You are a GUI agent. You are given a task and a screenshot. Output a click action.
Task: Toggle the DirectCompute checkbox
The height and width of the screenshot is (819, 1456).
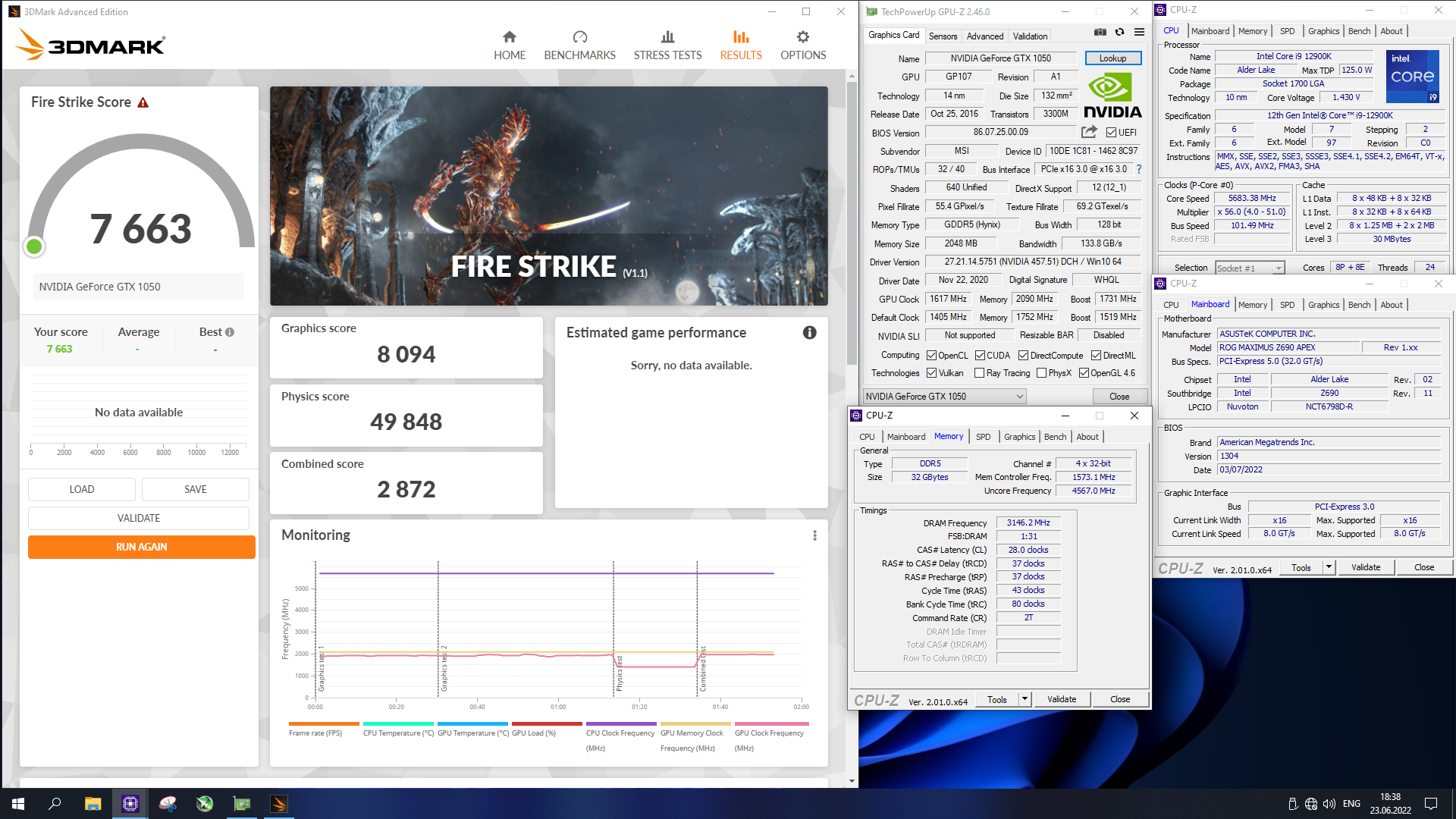tap(1023, 356)
